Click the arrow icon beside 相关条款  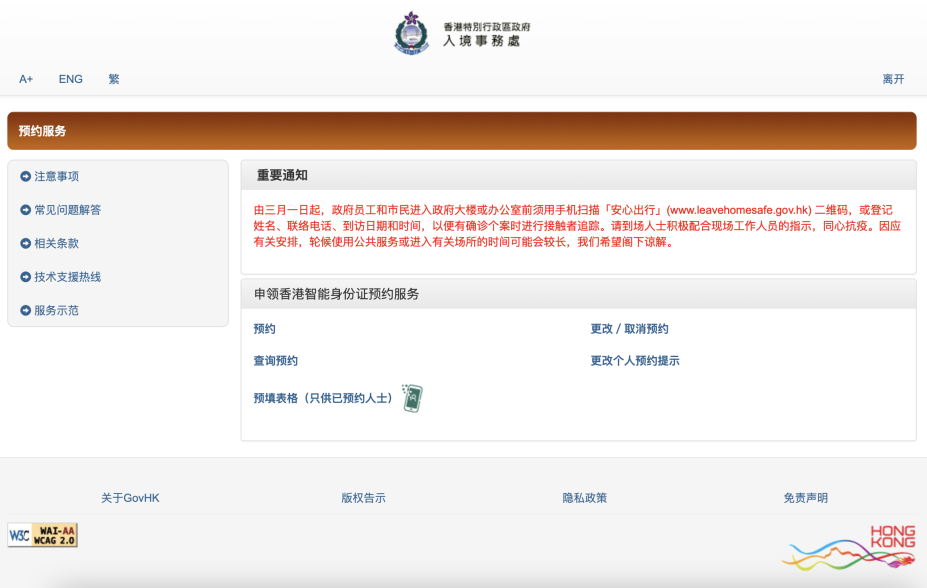(25, 243)
